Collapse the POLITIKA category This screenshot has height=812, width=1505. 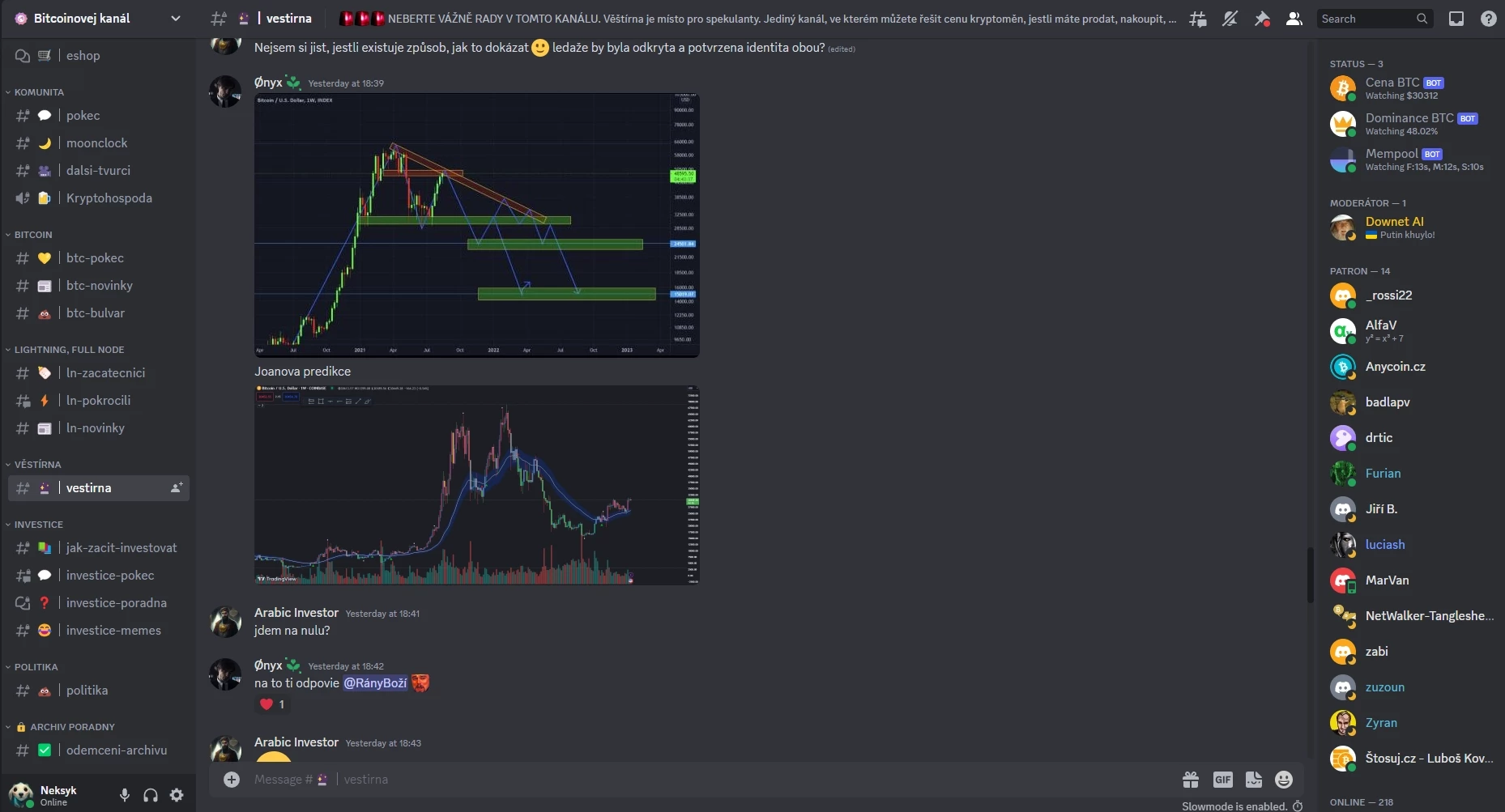point(36,667)
